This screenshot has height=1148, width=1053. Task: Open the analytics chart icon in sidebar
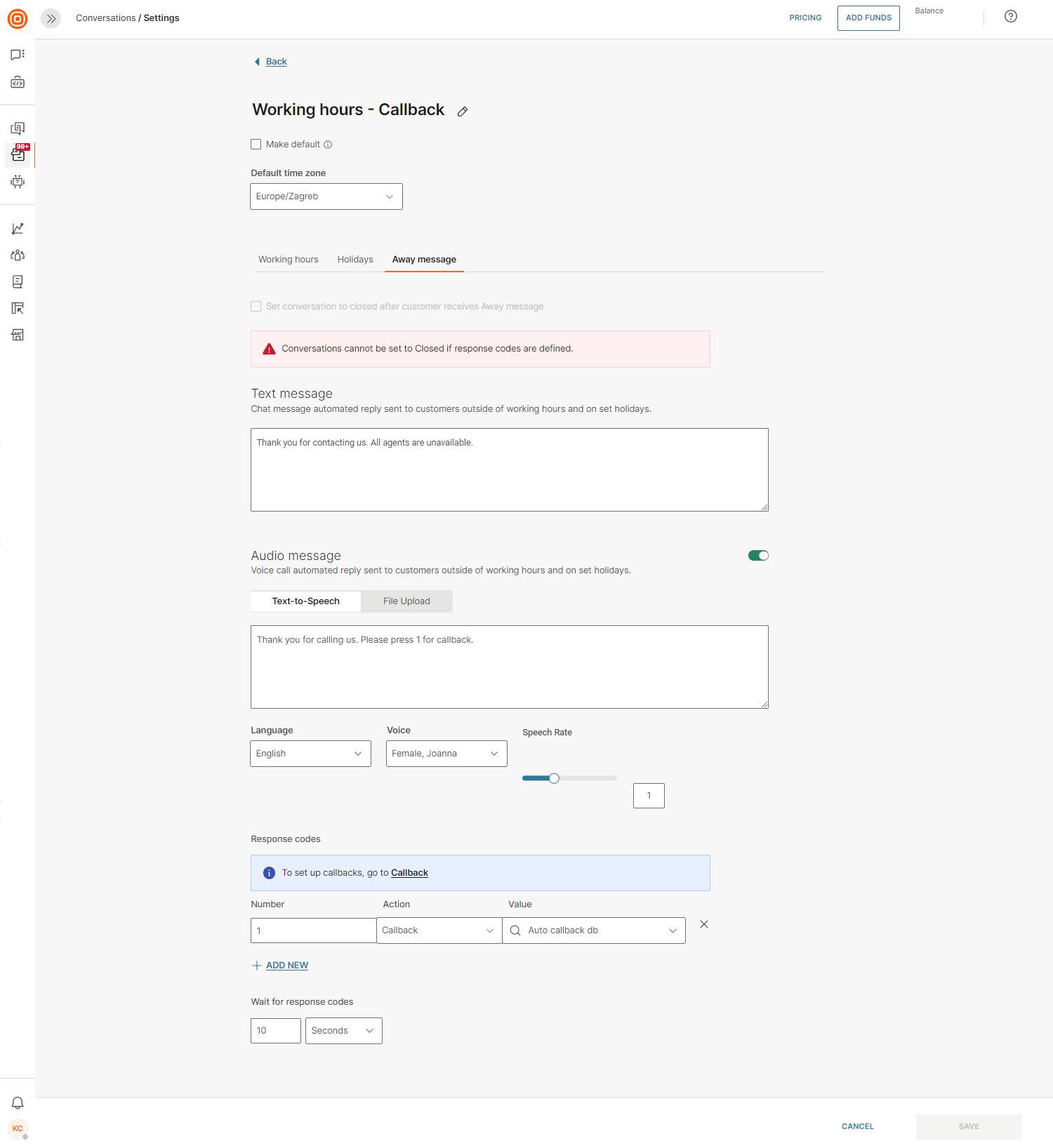[18, 229]
